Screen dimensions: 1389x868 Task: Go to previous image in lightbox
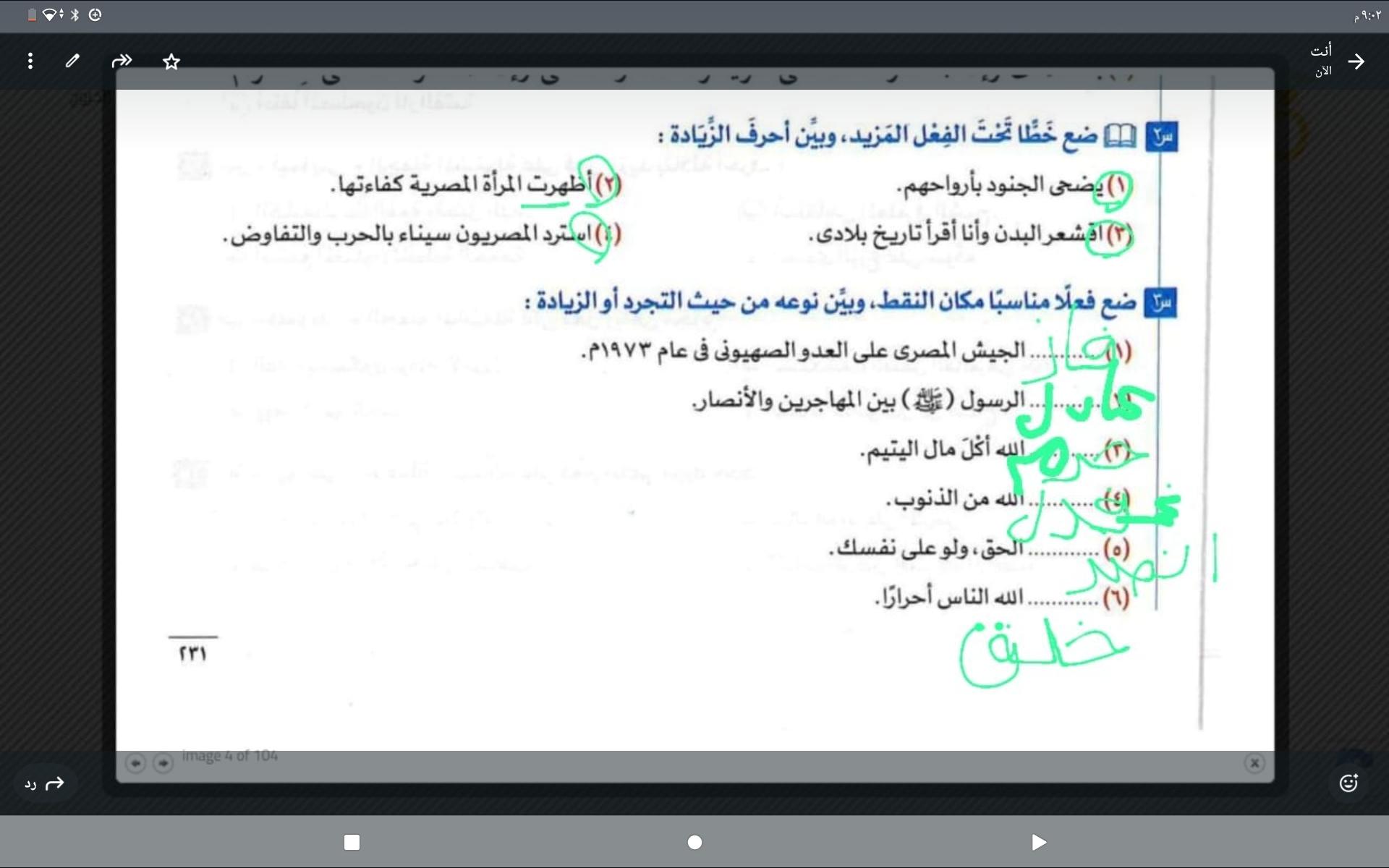point(135,762)
